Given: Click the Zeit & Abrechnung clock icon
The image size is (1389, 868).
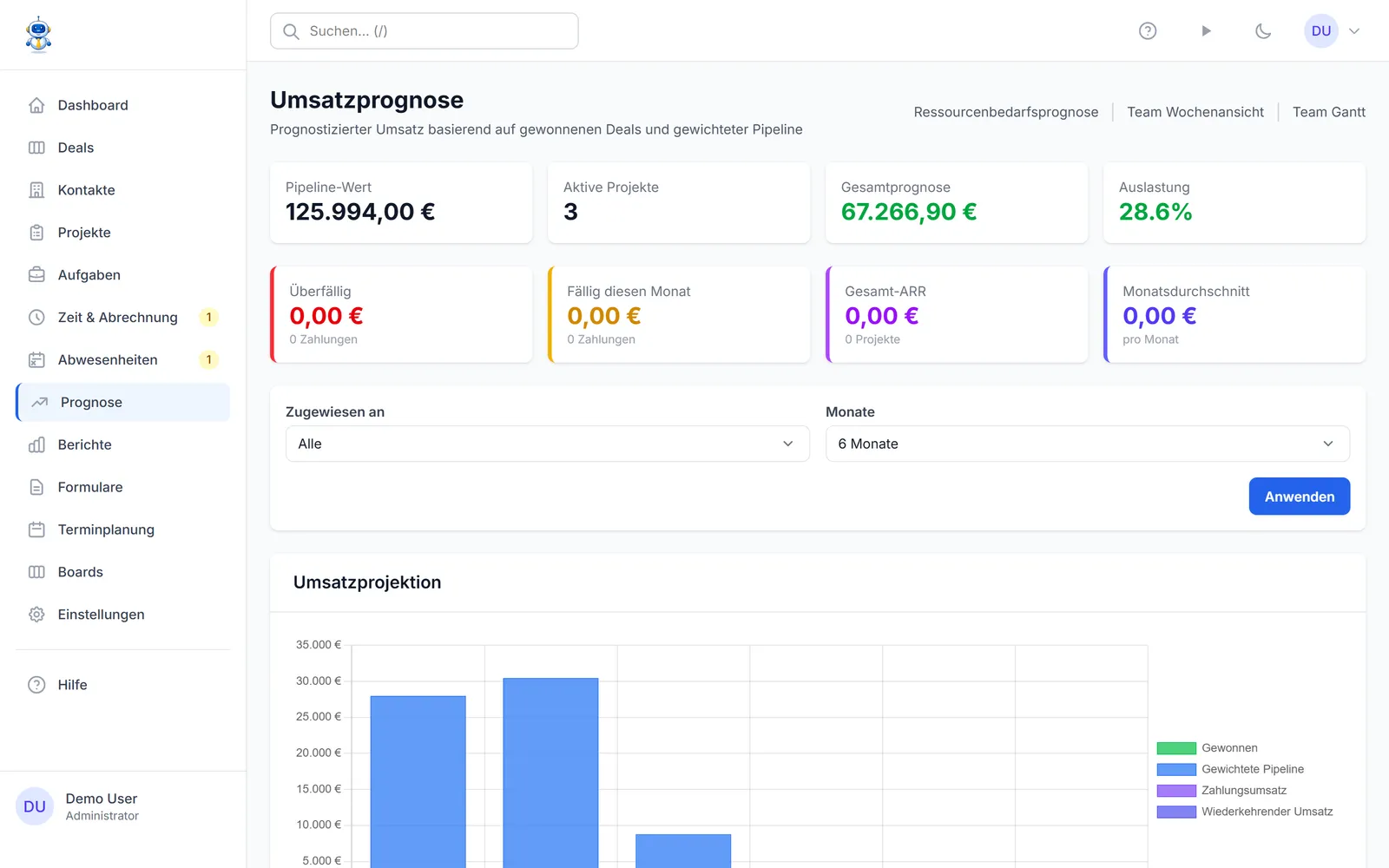Looking at the screenshot, I should tap(36, 318).
